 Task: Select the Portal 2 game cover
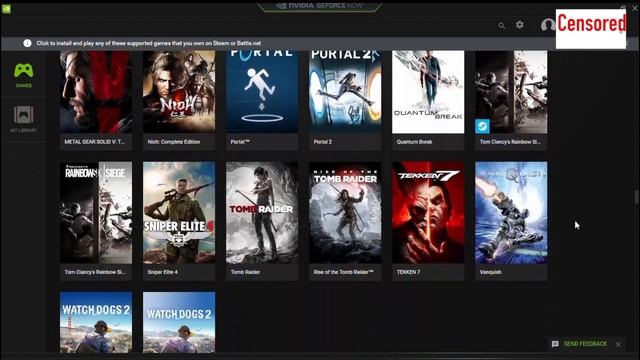345,92
